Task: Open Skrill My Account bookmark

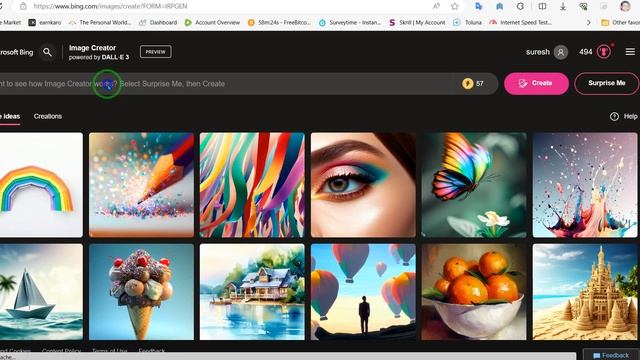Action: point(417,22)
